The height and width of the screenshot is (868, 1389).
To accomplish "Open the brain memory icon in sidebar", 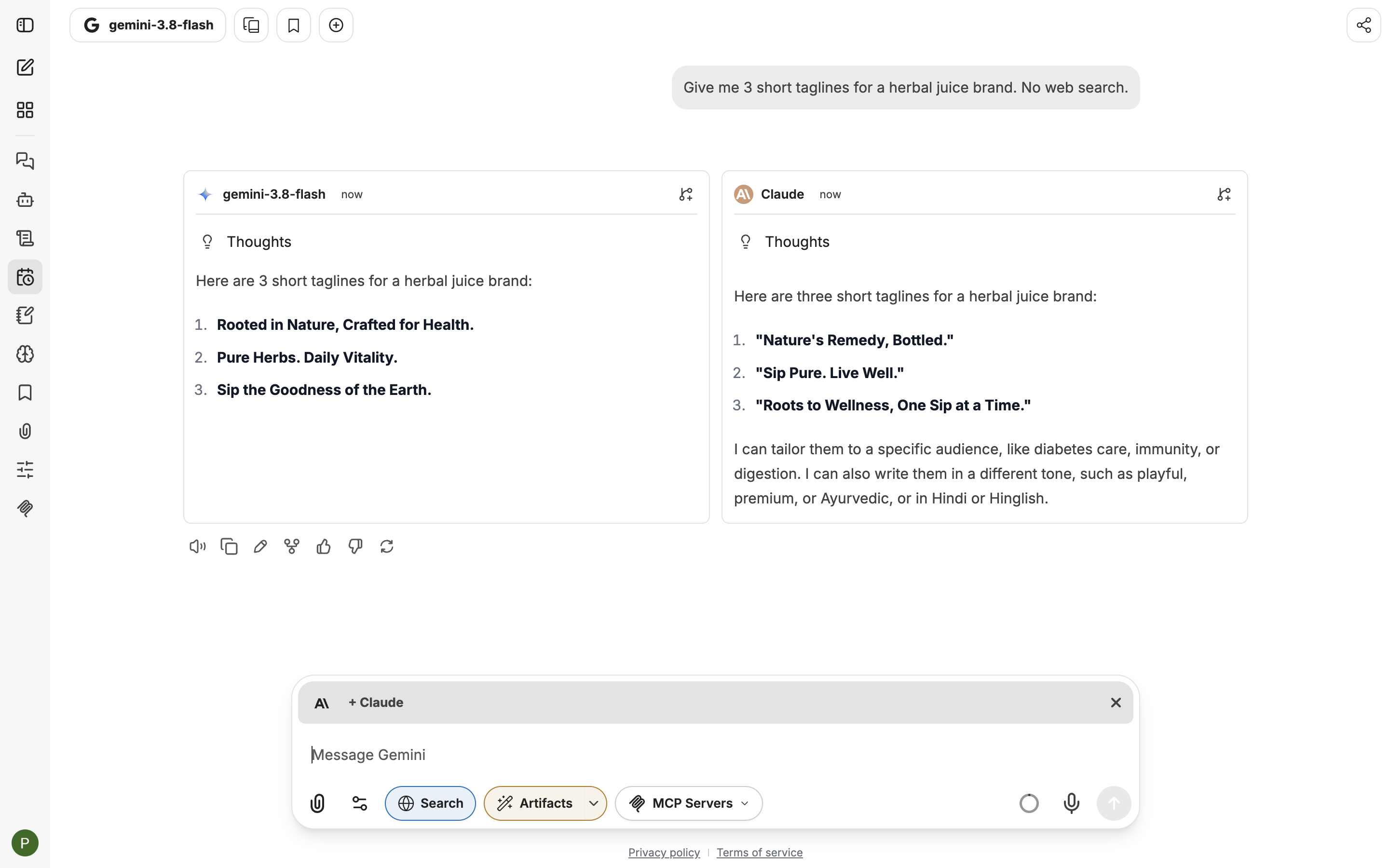I will [25, 354].
